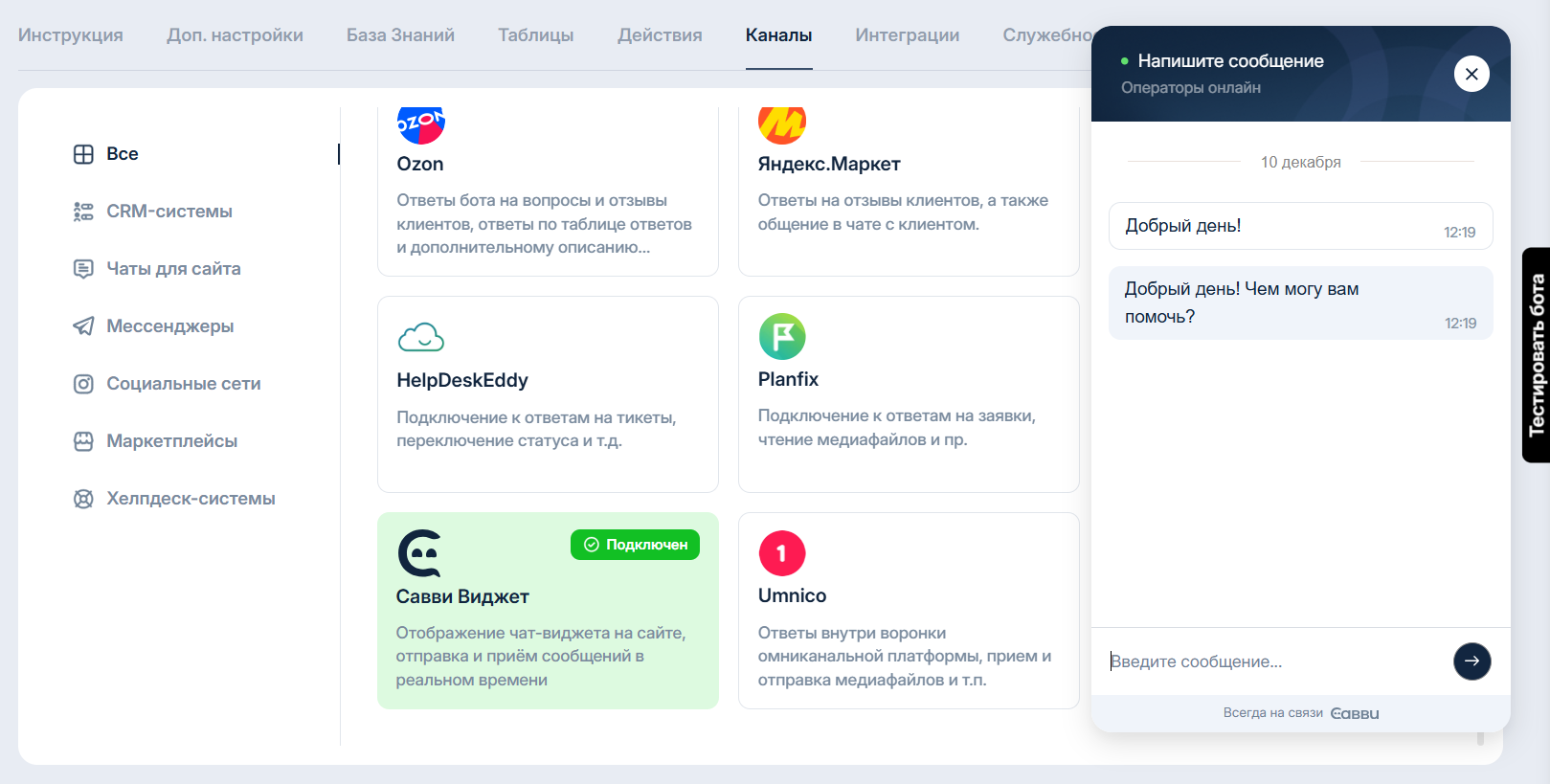The height and width of the screenshot is (784, 1550).
Task: Click the Подключен status badge
Action: pos(636,545)
